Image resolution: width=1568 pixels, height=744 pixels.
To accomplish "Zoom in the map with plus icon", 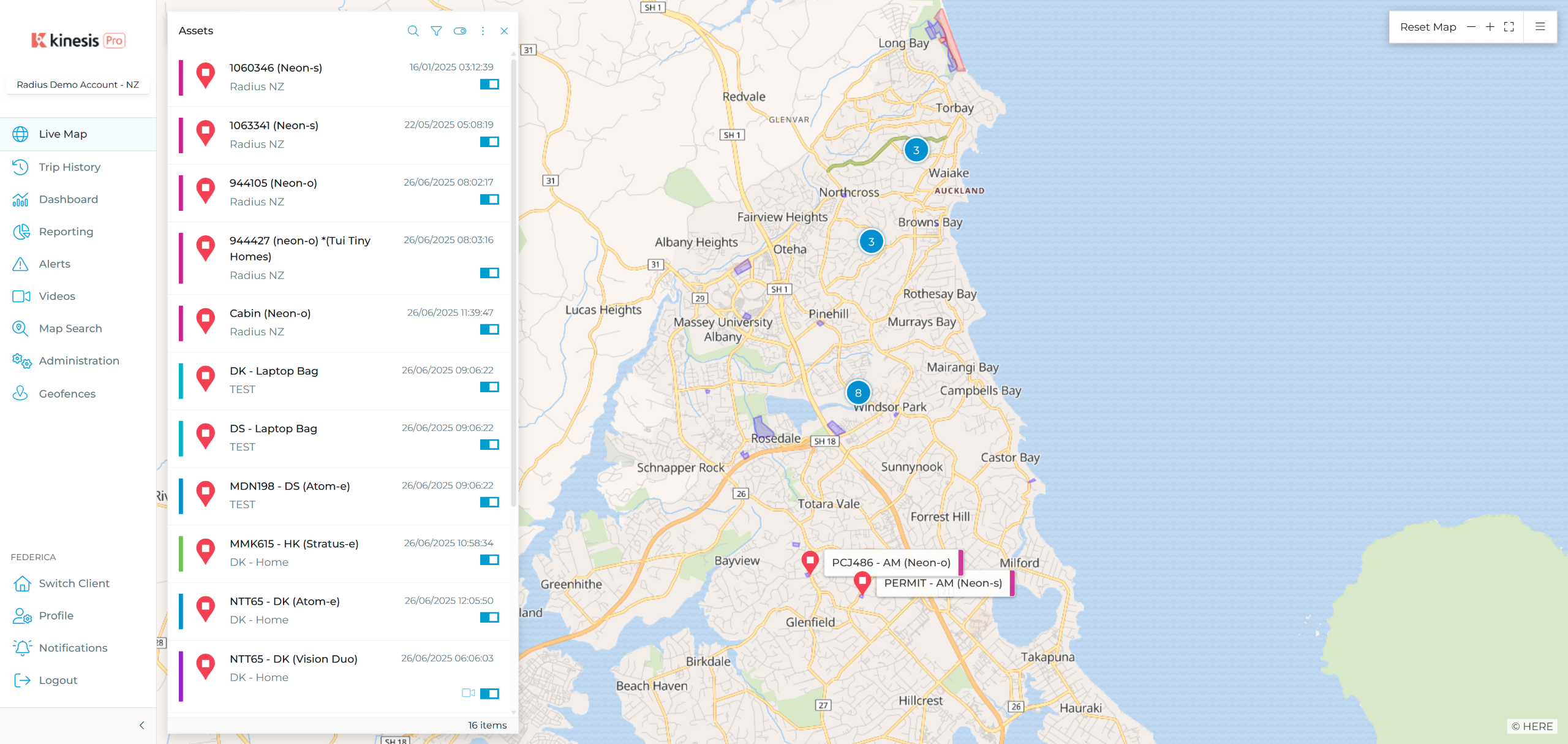I will pyautogui.click(x=1490, y=27).
